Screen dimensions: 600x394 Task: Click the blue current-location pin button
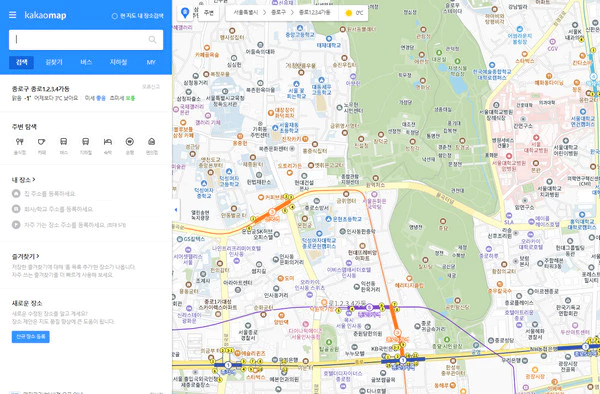click(x=185, y=13)
